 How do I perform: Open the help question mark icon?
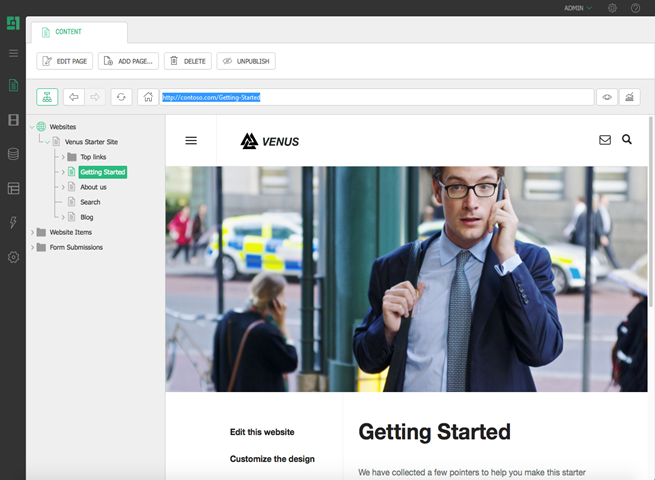[x=635, y=8]
